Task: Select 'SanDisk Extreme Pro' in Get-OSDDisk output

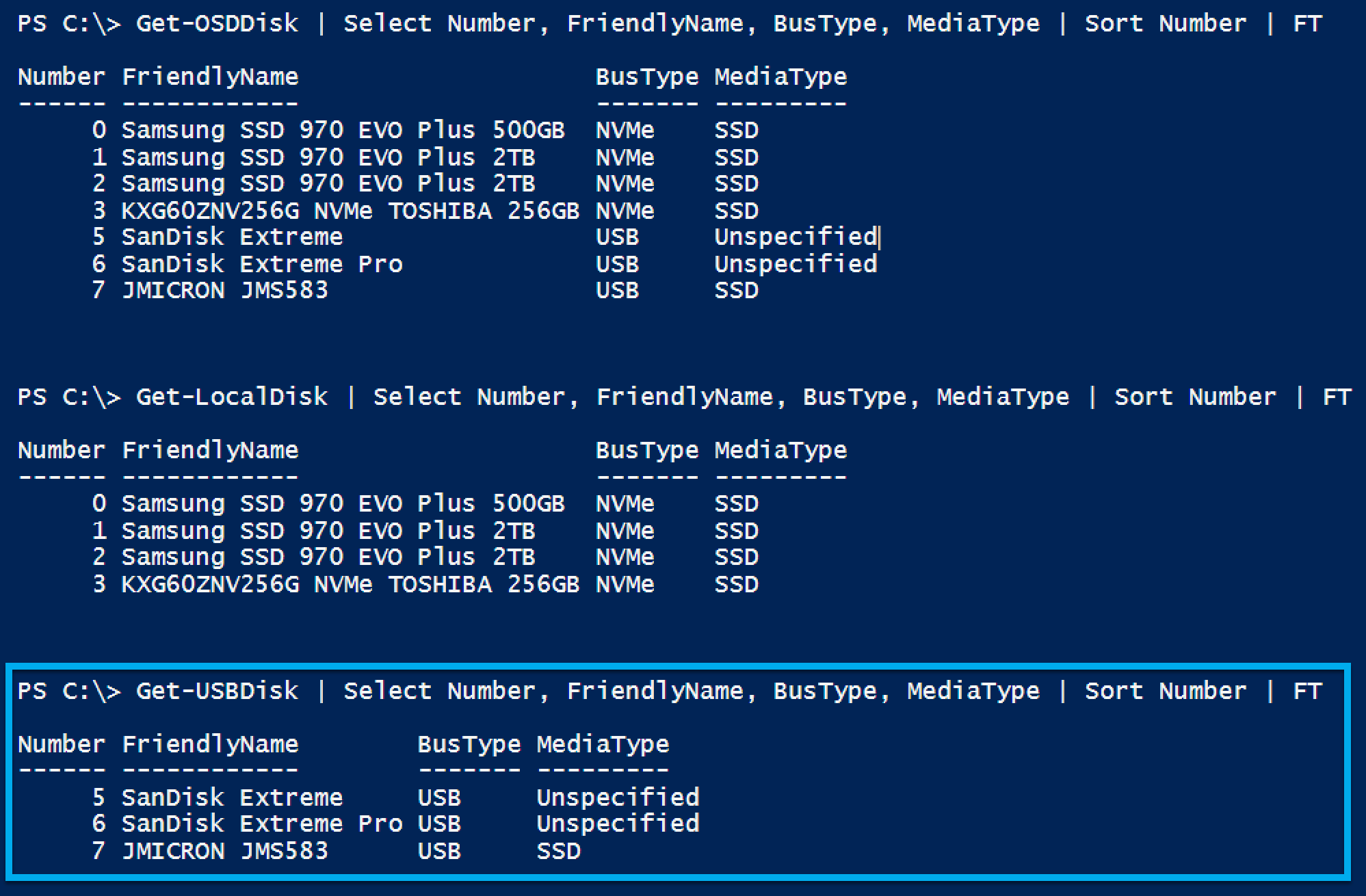Action: pyautogui.click(x=262, y=264)
